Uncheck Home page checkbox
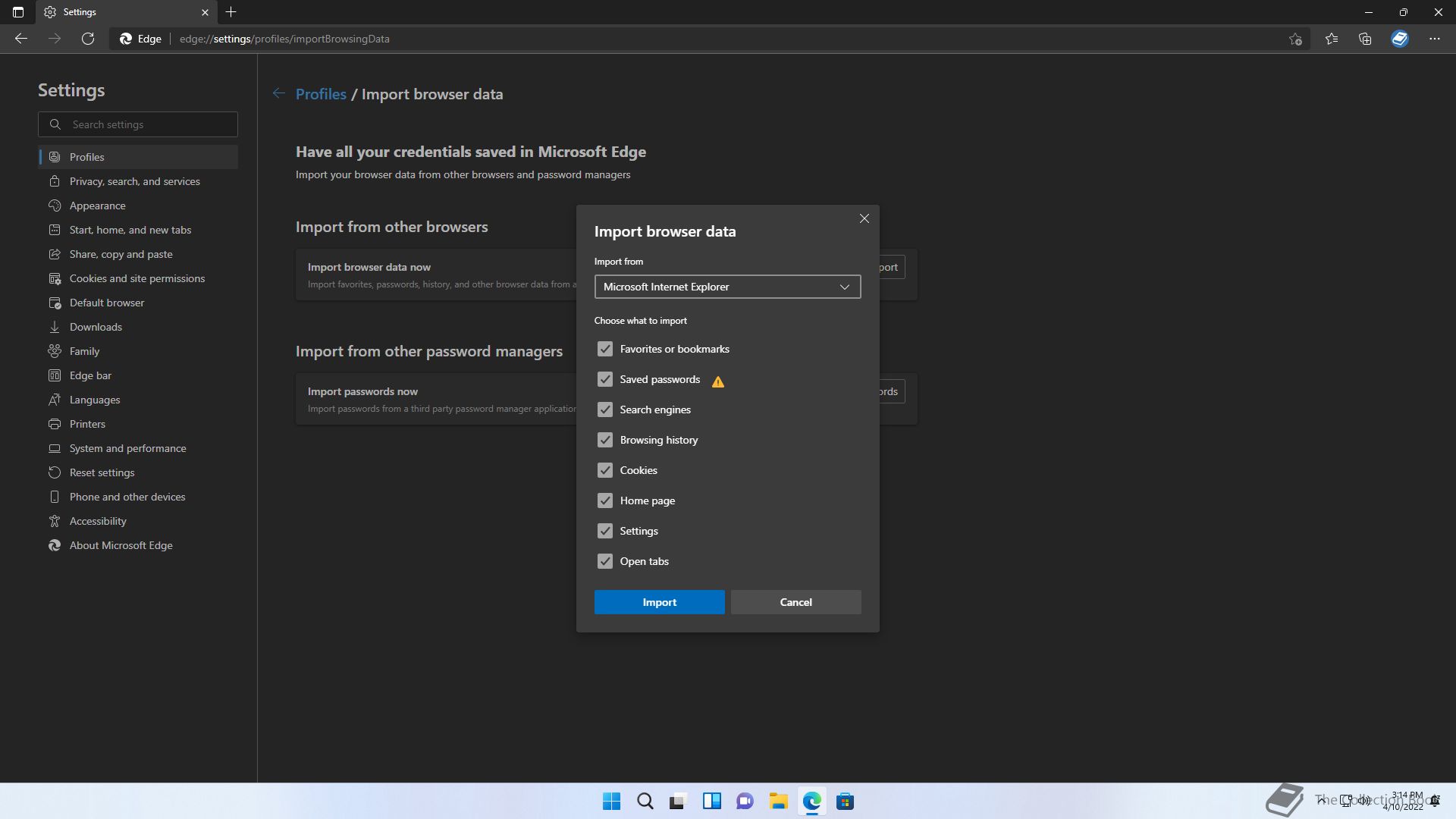The image size is (1456, 819). (x=604, y=500)
